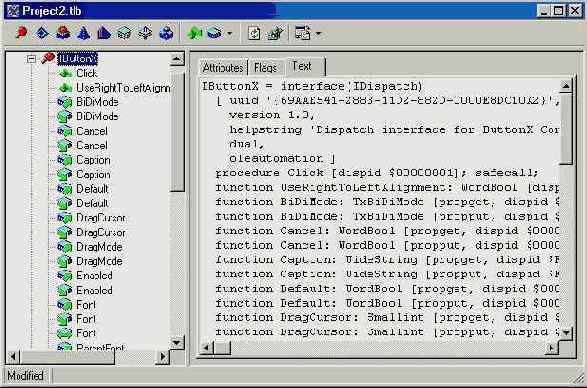587x388 pixels.
Task: Select the Refresh Implementation toolbar icon
Action: click(x=255, y=33)
